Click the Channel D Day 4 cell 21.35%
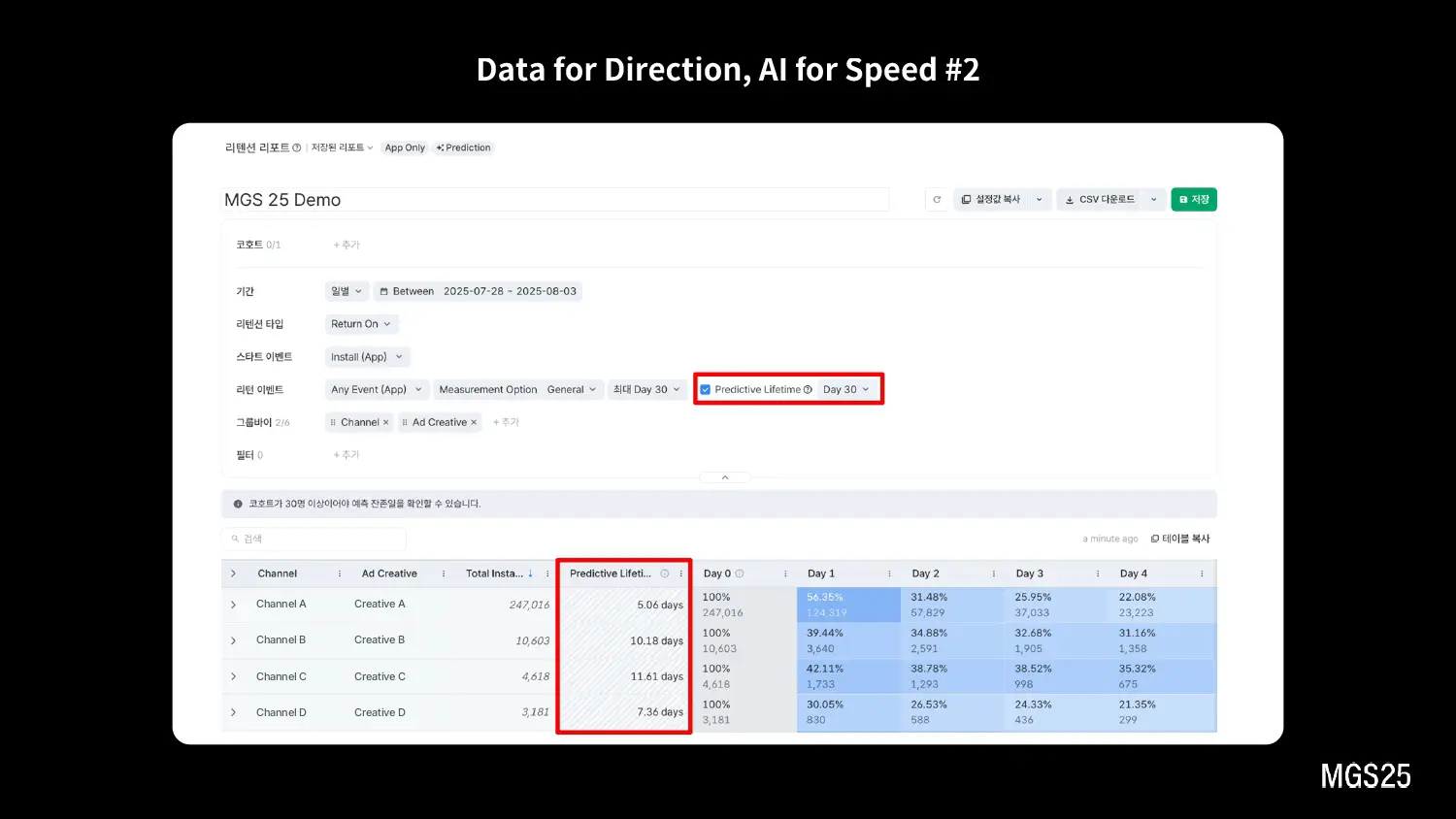This screenshot has width=1456, height=819. pos(1161,713)
